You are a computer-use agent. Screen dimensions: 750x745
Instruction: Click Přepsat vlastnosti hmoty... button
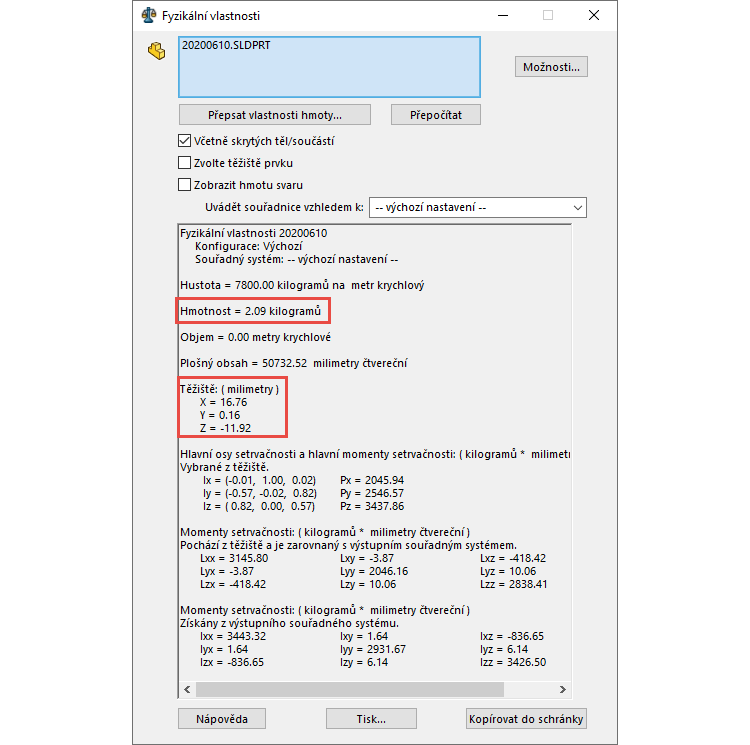(275, 115)
